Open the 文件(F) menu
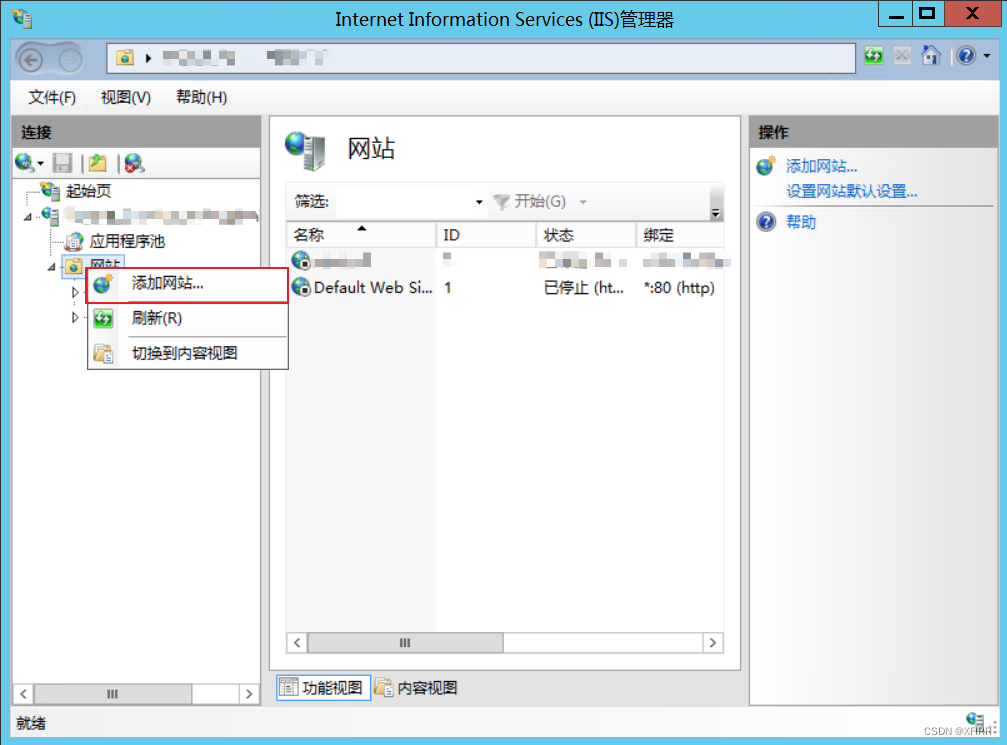The height and width of the screenshot is (745, 1007). (x=52, y=97)
